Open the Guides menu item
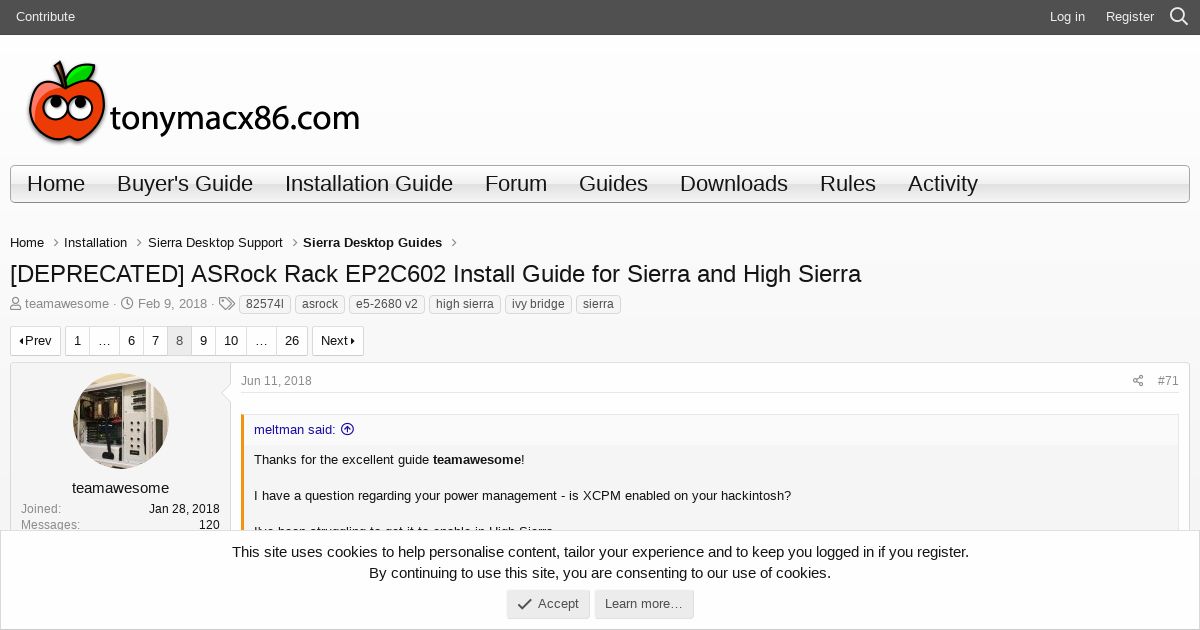Screen dimensions: 1200x630 click(613, 184)
